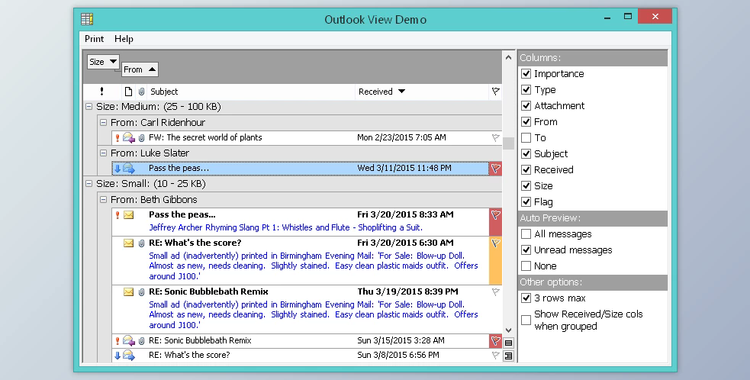Select the bold Pass the peas... message from Beth Gibbons

point(306,222)
